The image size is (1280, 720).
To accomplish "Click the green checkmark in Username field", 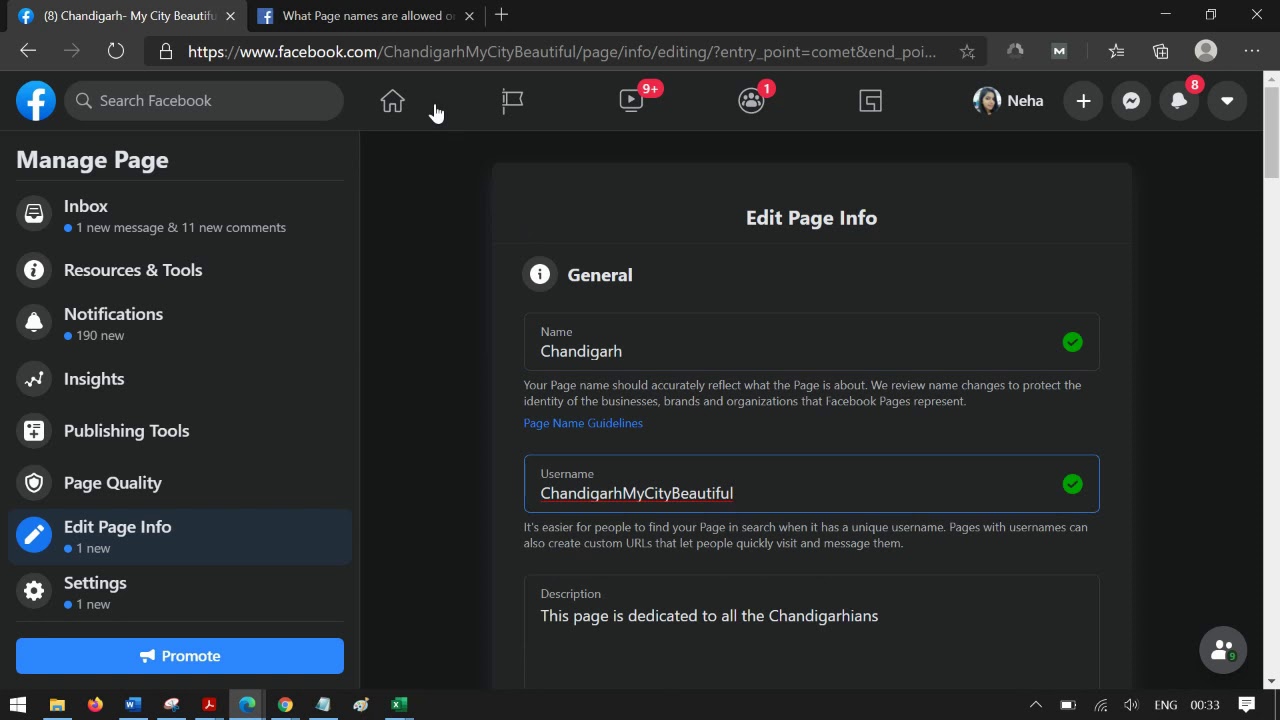I will [x=1072, y=485].
